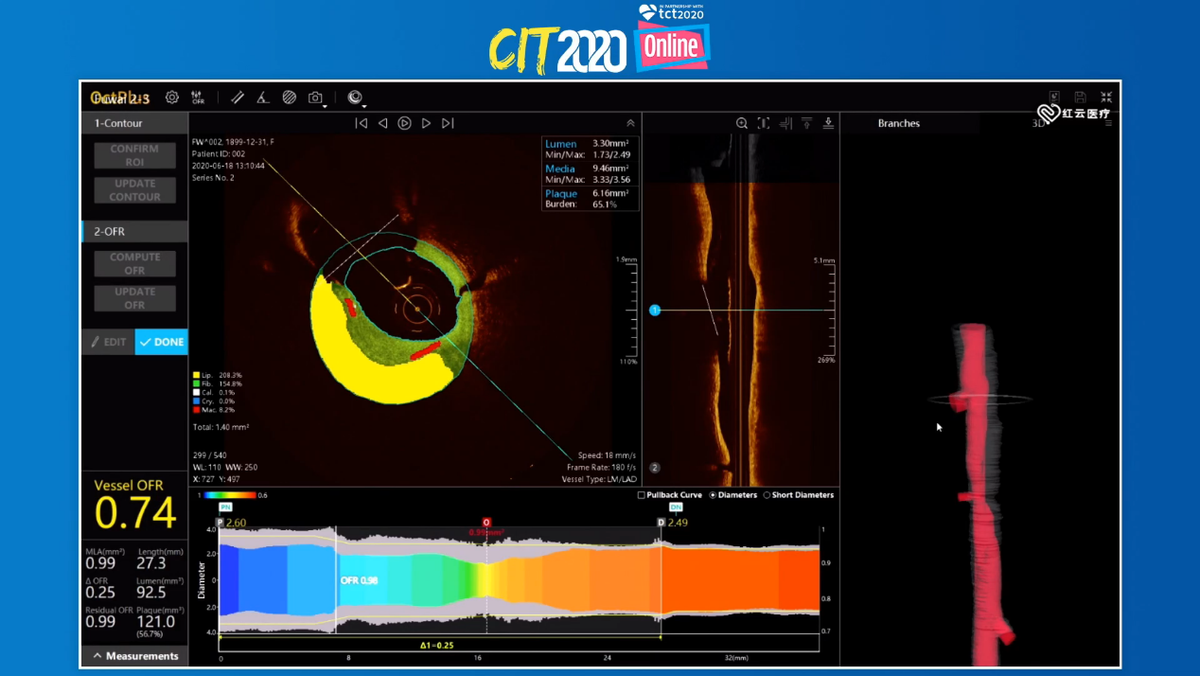Click the upload arrow icon in longitudinal toolbar
The image size is (1200, 676).
point(807,123)
